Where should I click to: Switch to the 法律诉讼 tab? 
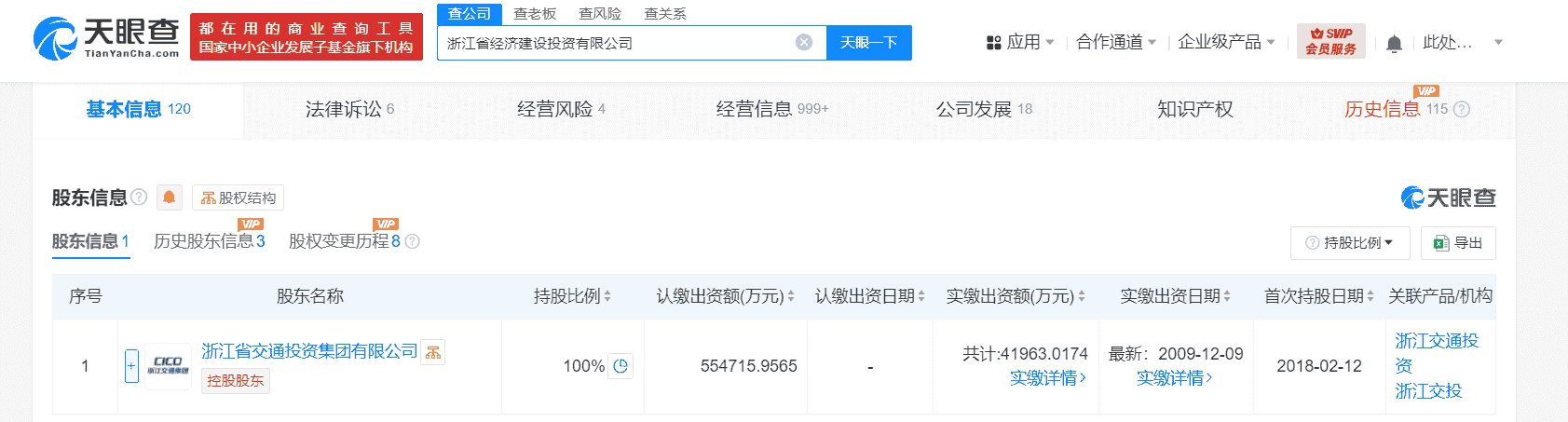pos(349,109)
